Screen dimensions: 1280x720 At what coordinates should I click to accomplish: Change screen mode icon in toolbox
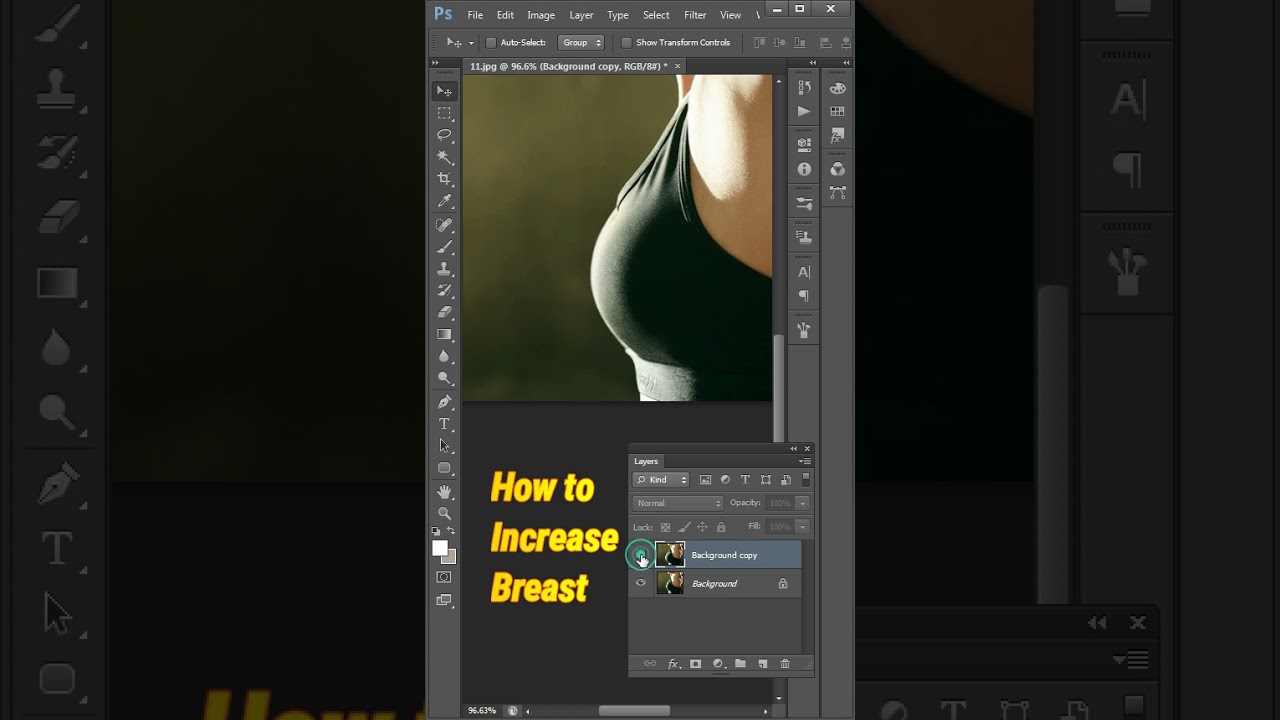click(444, 600)
